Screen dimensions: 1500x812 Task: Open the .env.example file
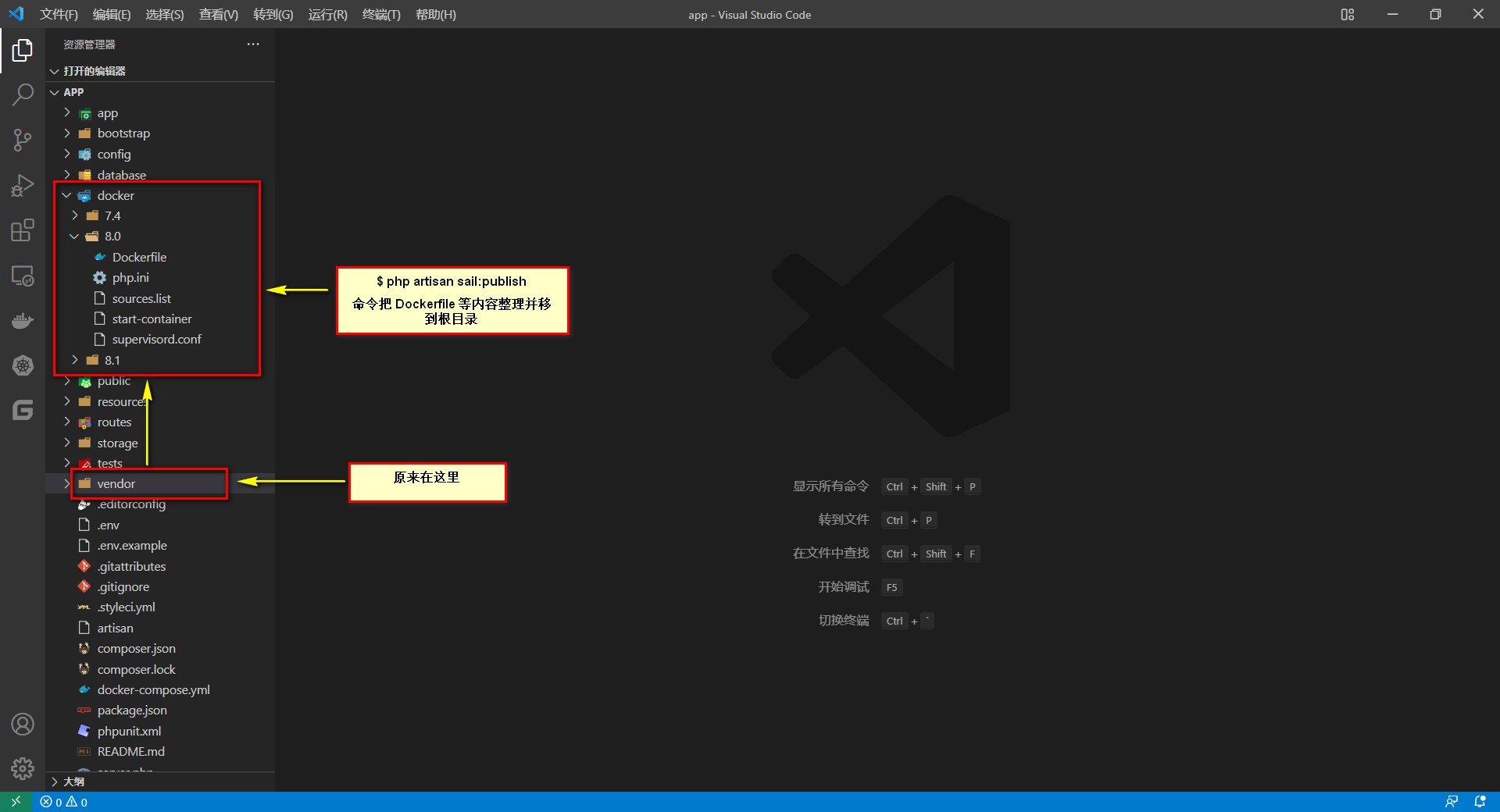(x=160, y=545)
